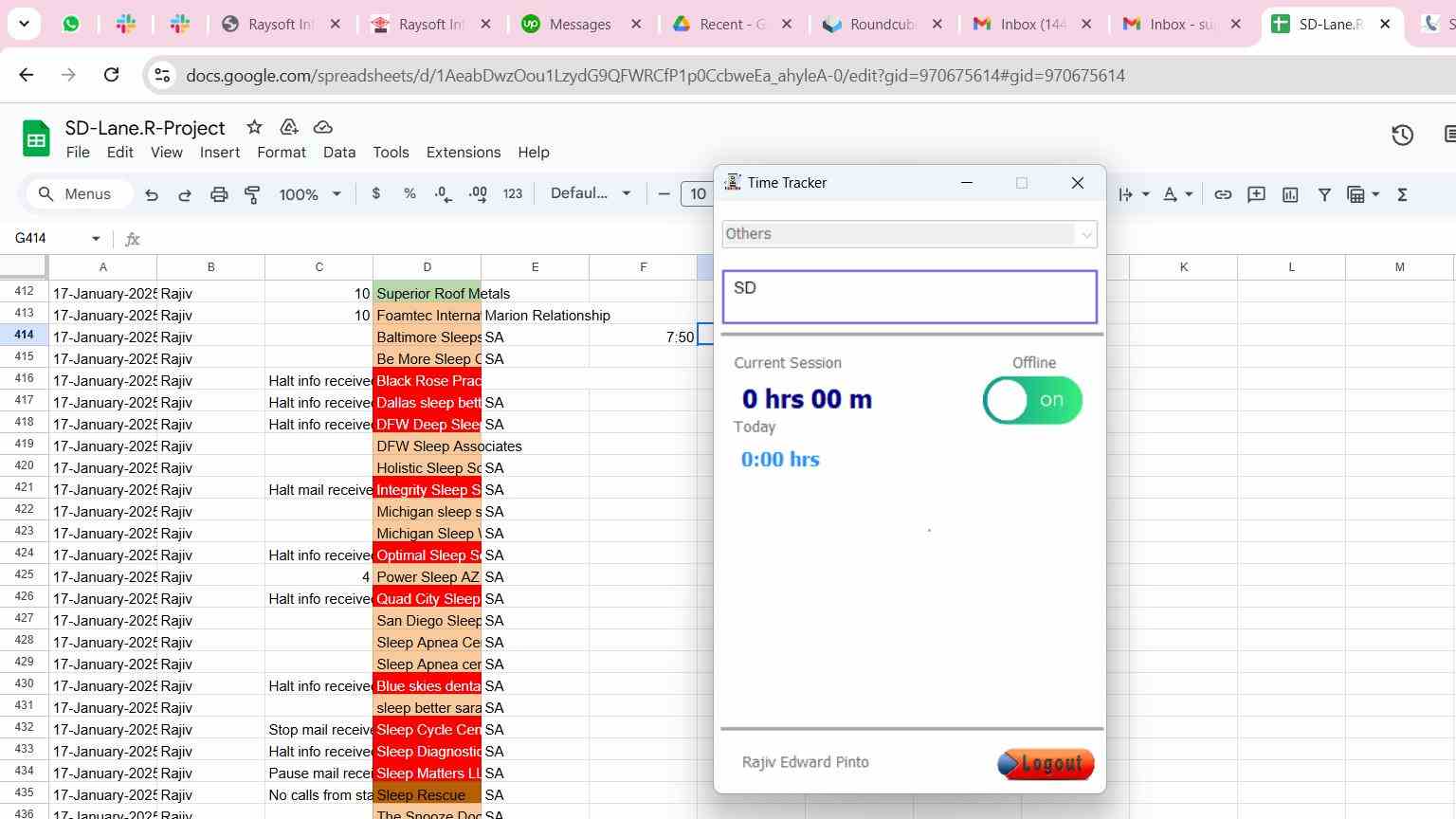Open the Edit menu
Viewport: 1456px width, 819px height.
pos(119,152)
